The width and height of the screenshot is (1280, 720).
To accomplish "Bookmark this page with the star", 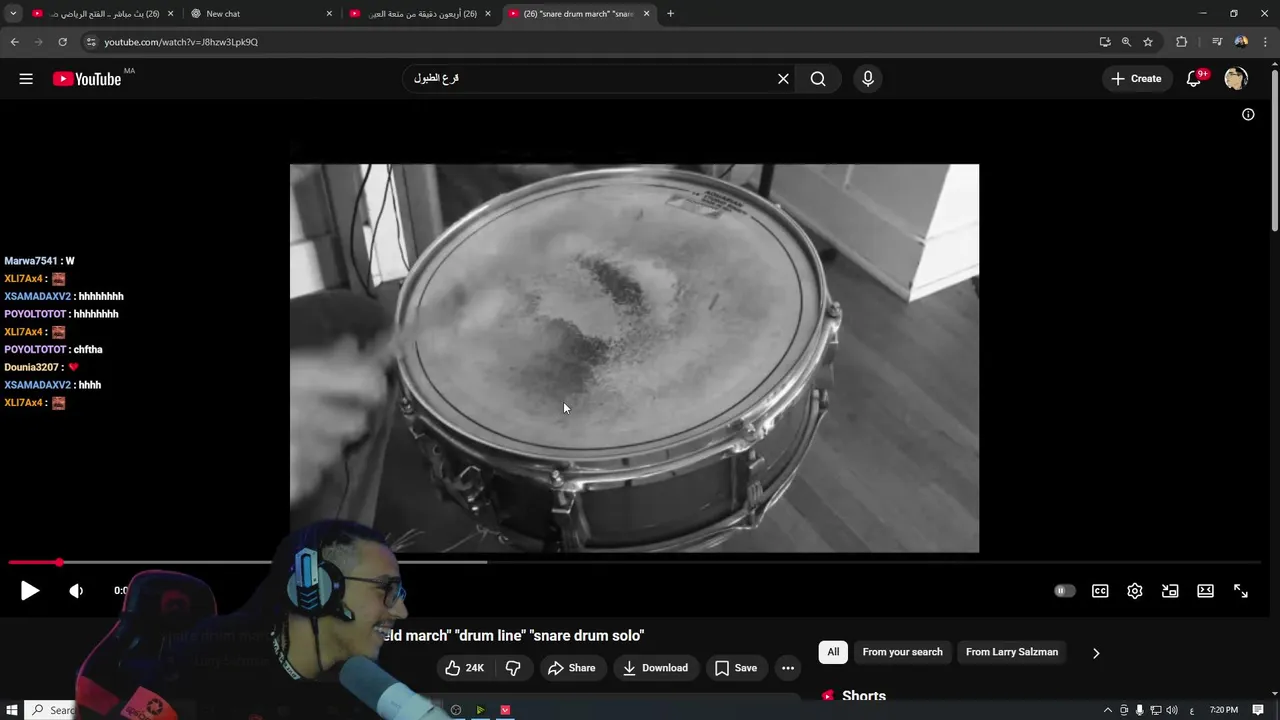I will pos(1148,42).
